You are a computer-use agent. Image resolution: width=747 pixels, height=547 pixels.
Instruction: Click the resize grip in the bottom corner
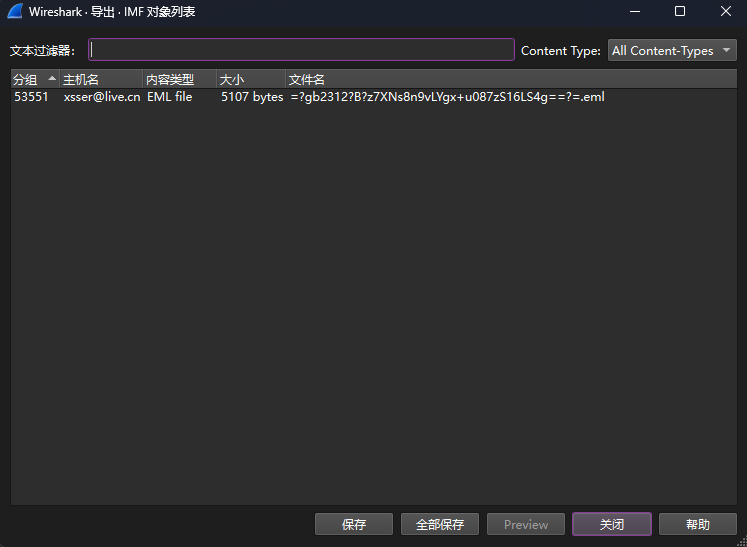[x=741, y=541]
